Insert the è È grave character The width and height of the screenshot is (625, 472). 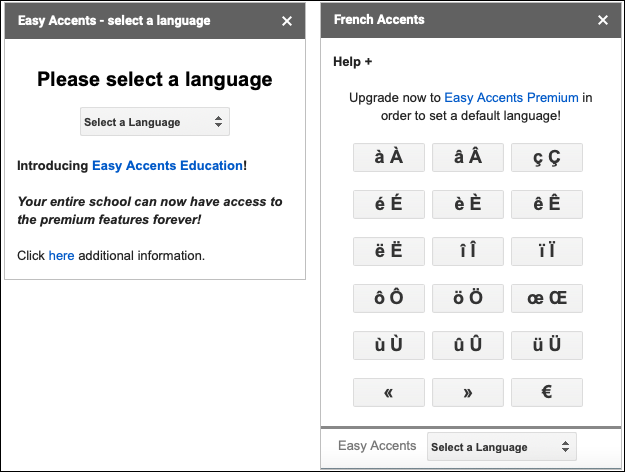tap(468, 205)
